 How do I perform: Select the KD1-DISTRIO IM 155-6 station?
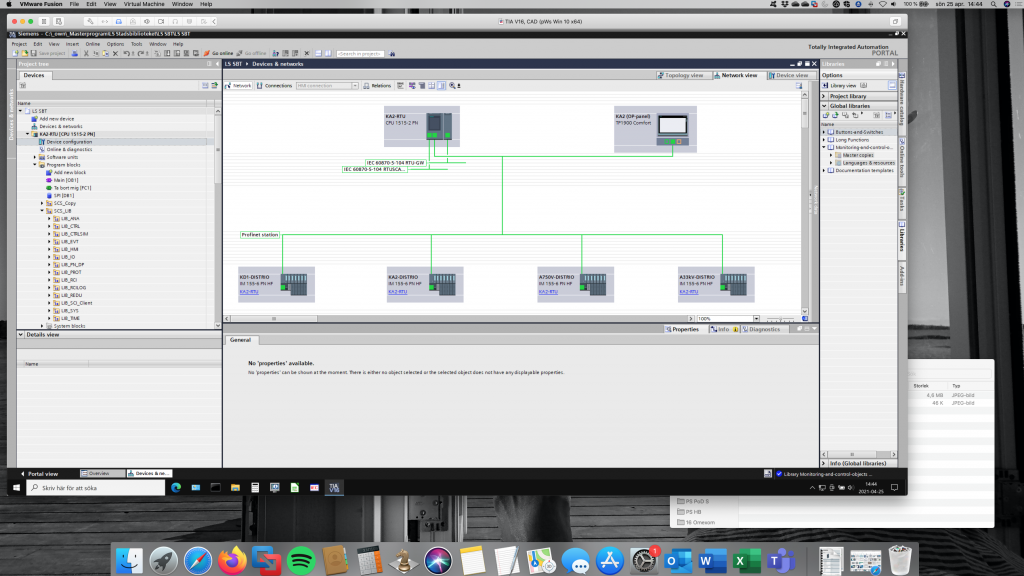click(277, 284)
